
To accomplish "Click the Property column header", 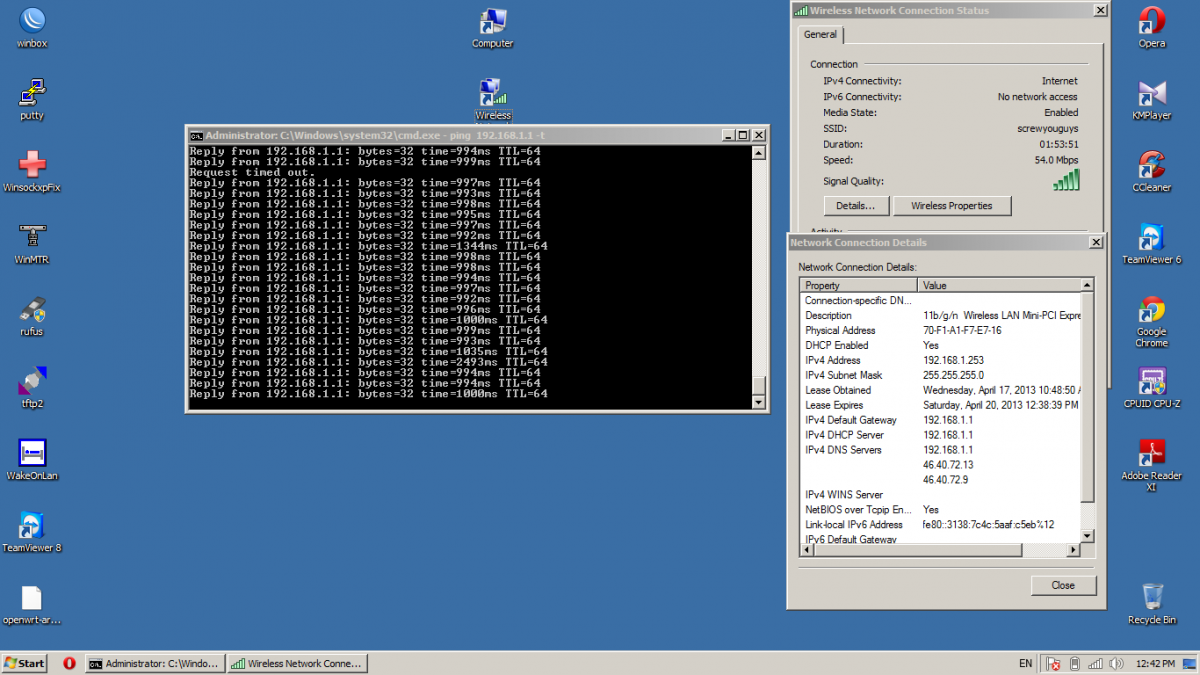I will pyautogui.click(x=859, y=286).
